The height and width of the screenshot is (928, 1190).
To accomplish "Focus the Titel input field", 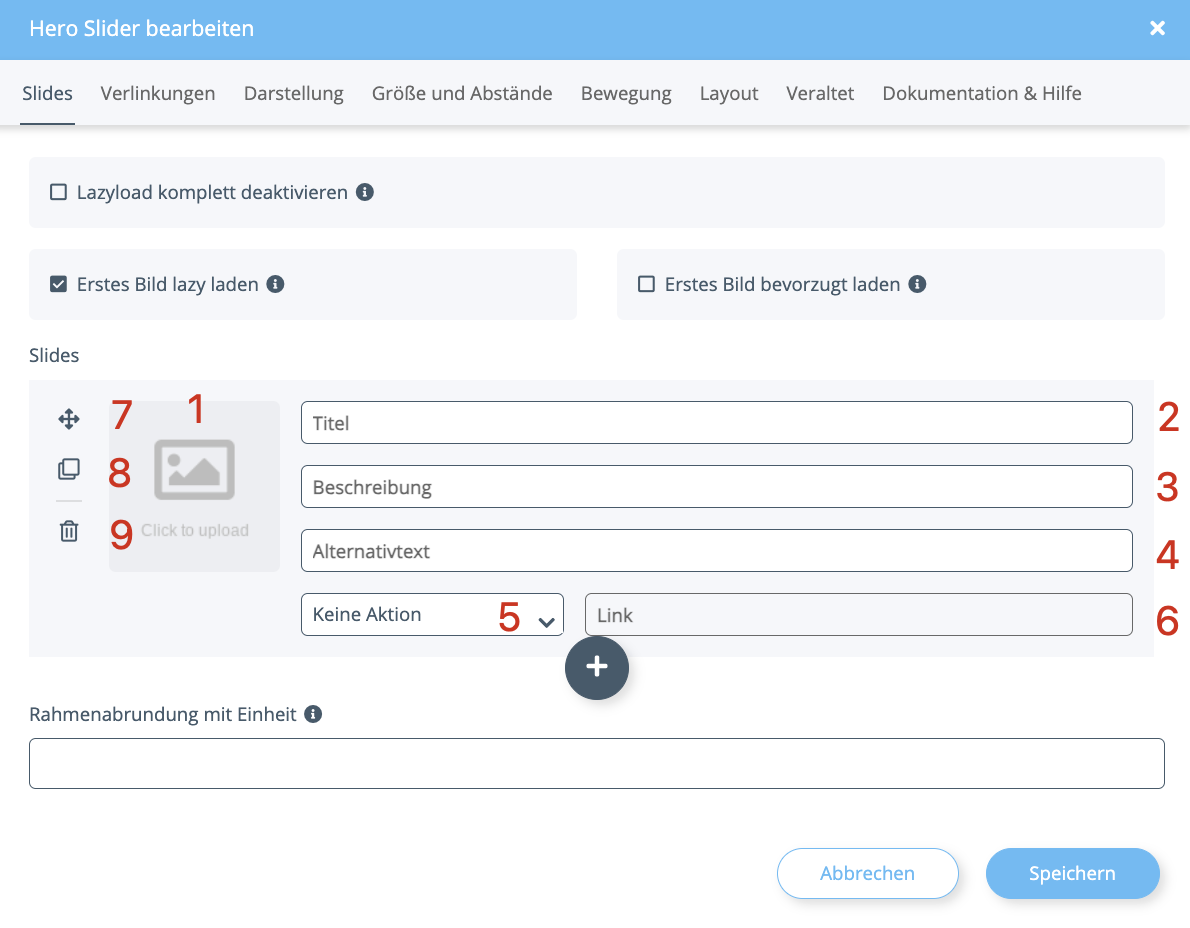I will [716, 423].
